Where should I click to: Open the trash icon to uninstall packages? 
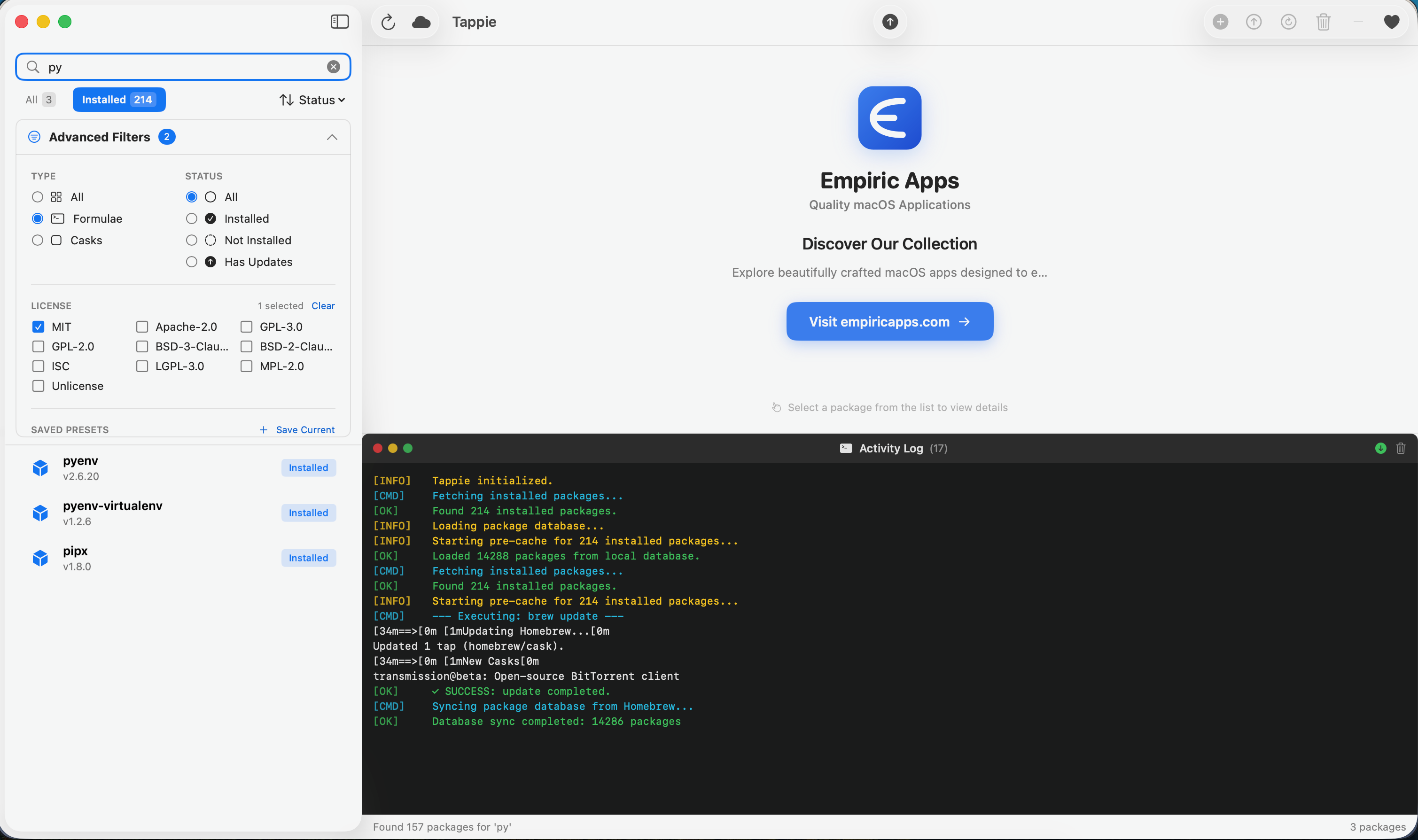pyautogui.click(x=1323, y=22)
